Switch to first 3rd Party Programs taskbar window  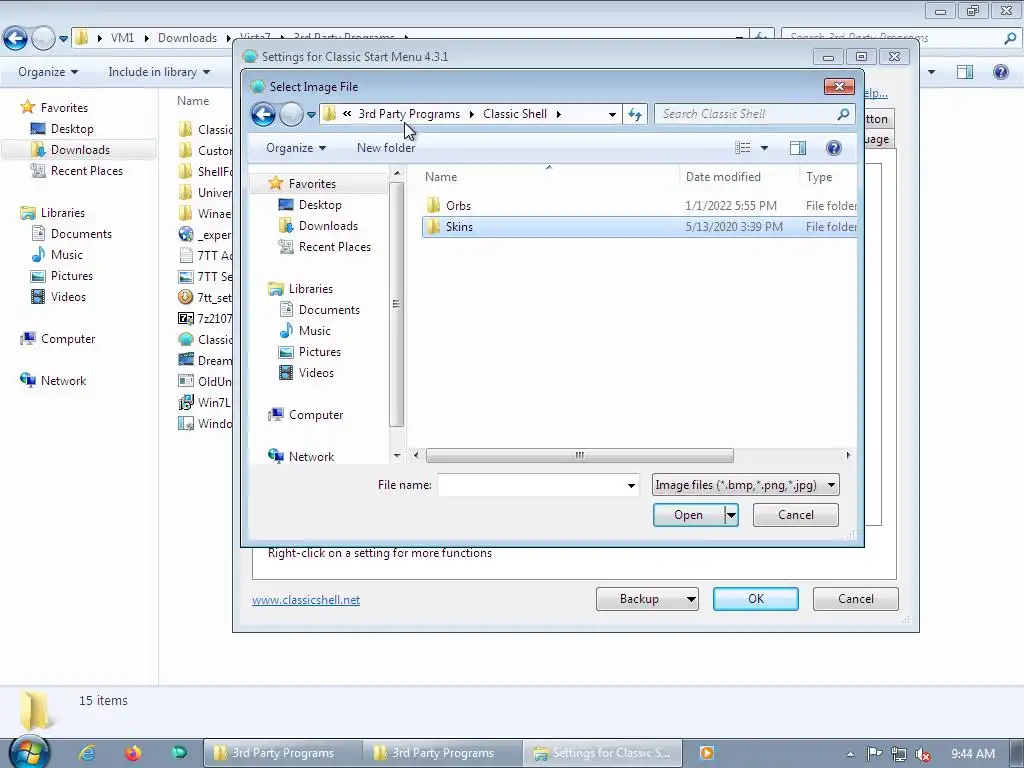click(x=283, y=753)
